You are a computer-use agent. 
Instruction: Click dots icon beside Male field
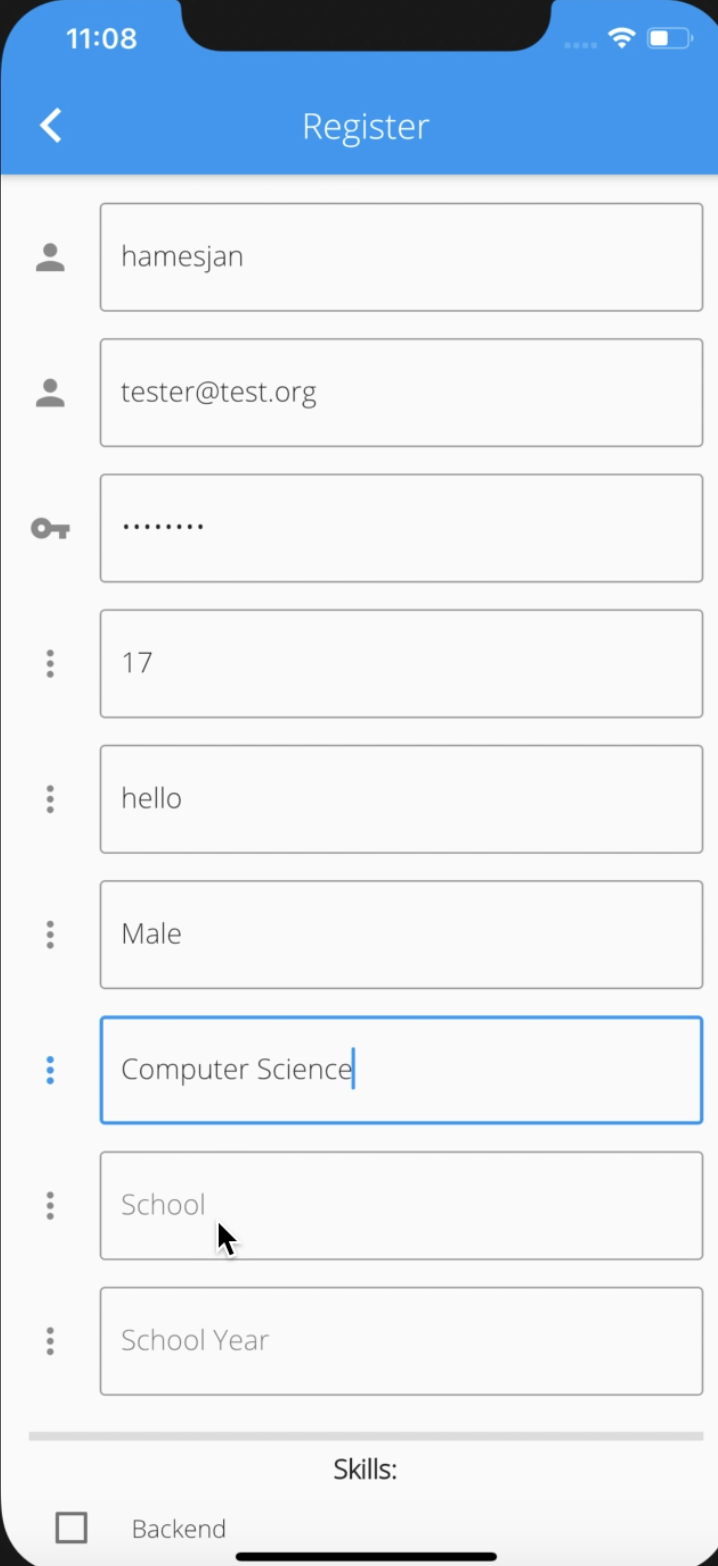click(x=50, y=935)
